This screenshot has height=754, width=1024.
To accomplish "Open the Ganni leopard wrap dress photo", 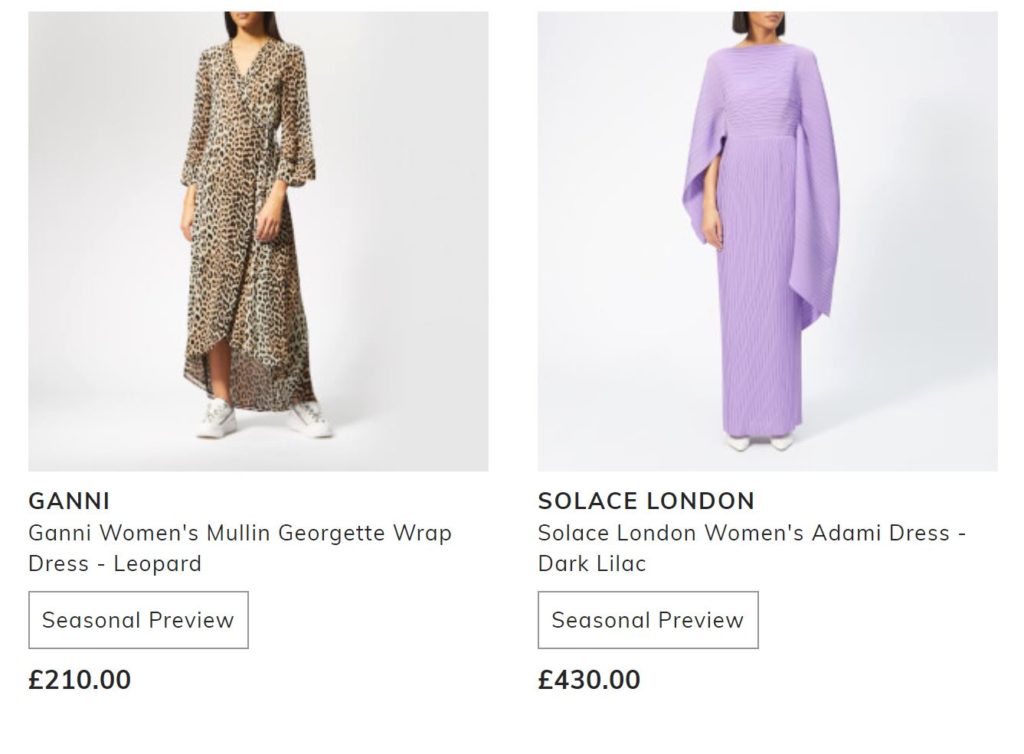I will [x=258, y=241].
